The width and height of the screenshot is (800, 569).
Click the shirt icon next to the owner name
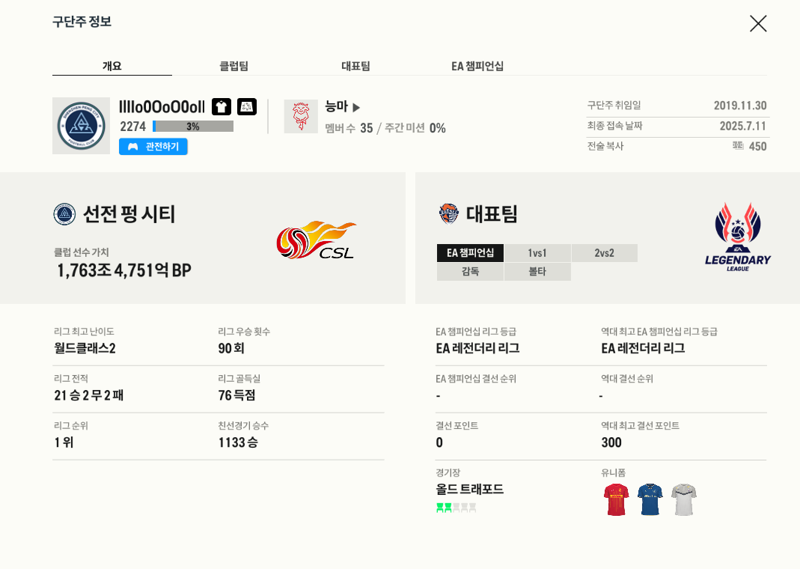click(x=221, y=107)
